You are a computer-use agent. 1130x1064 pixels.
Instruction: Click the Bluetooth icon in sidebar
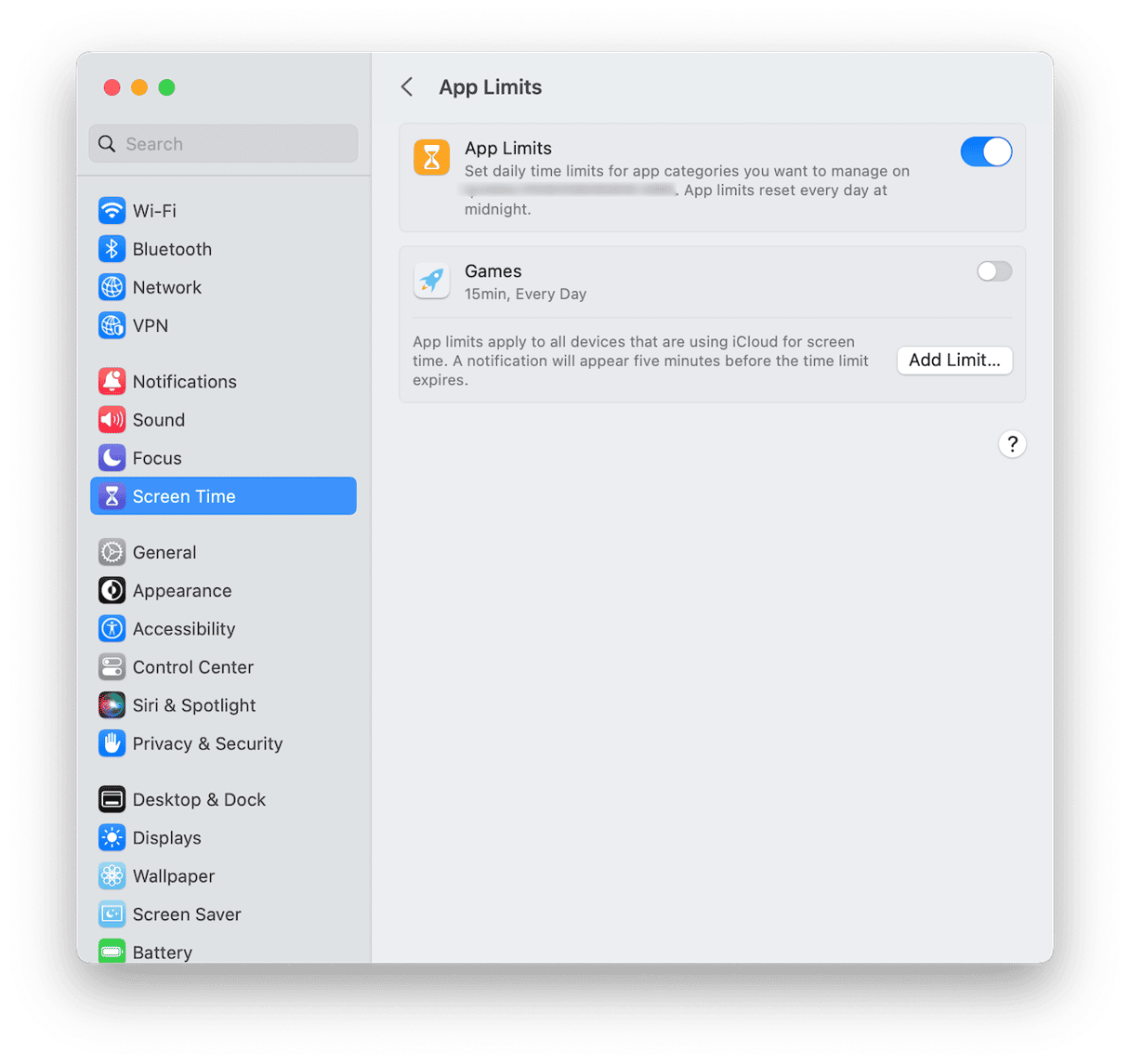pos(112,249)
